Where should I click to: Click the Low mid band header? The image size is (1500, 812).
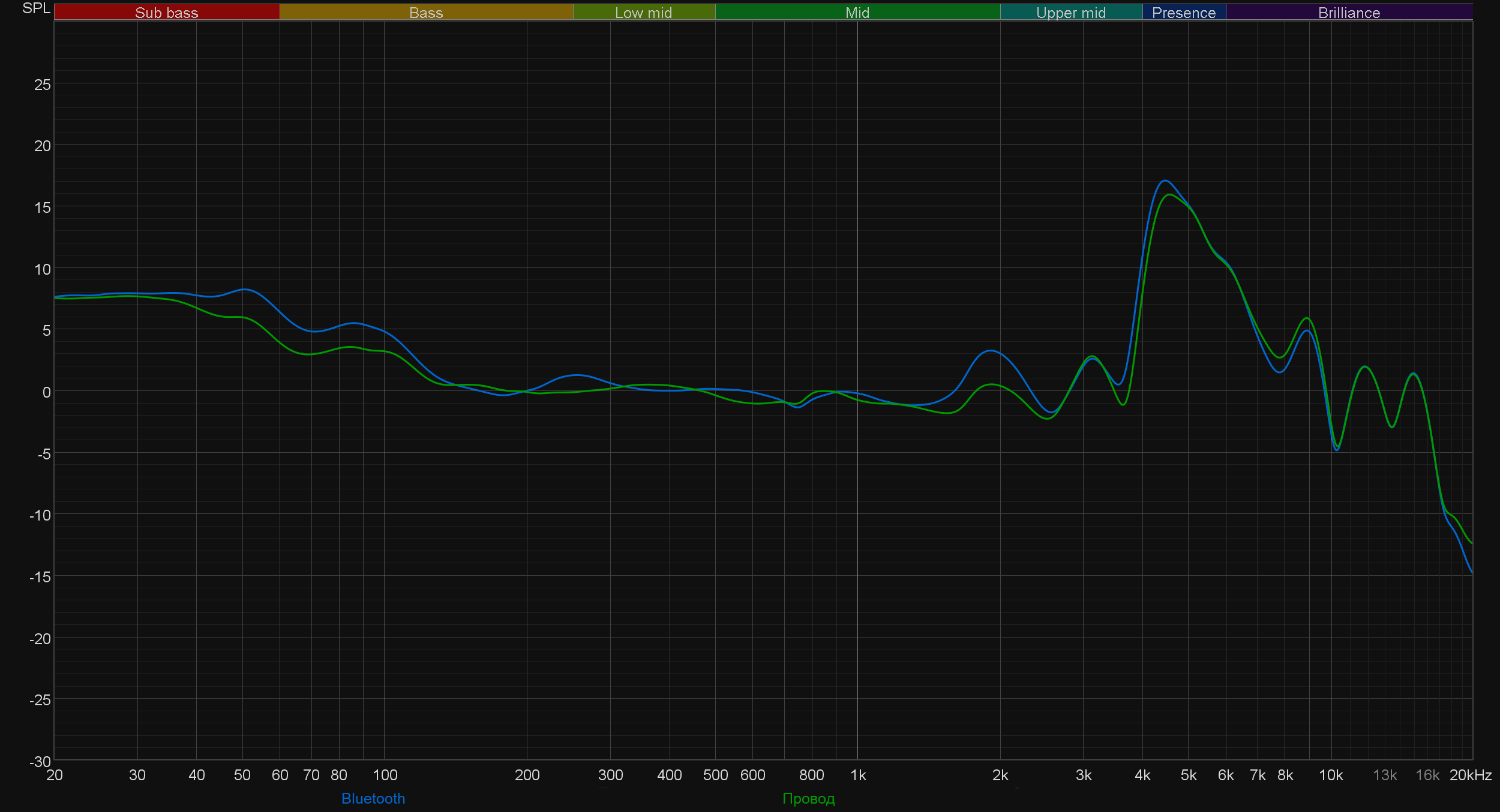click(643, 13)
